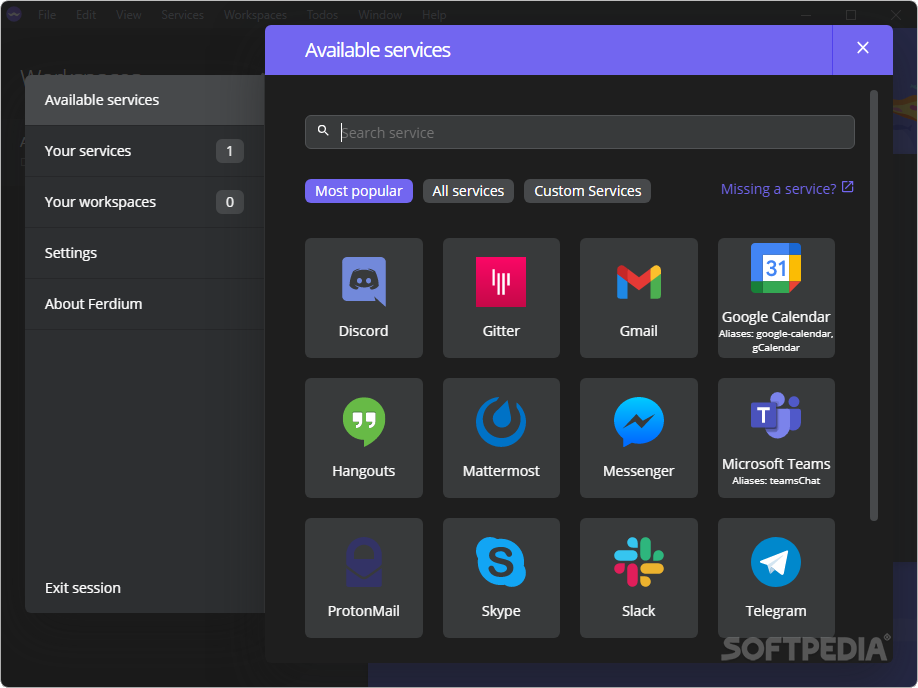The image size is (918, 688).
Task: Open the Workspaces menu
Action: coord(254,14)
